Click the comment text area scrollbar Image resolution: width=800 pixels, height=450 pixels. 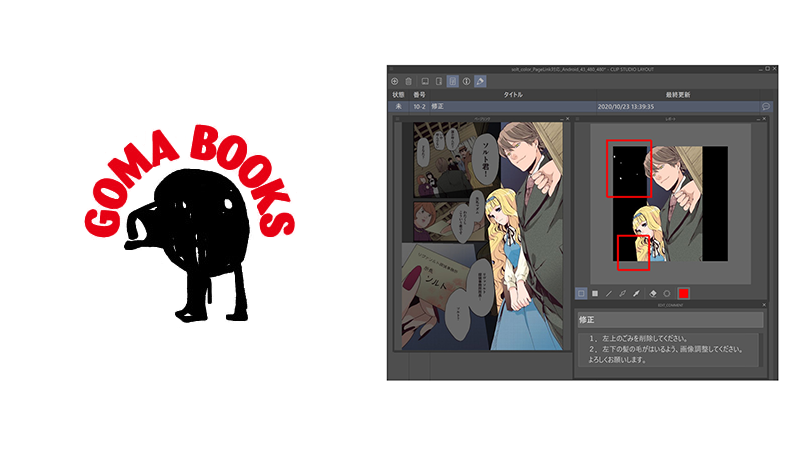pyautogui.click(x=761, y=349)
